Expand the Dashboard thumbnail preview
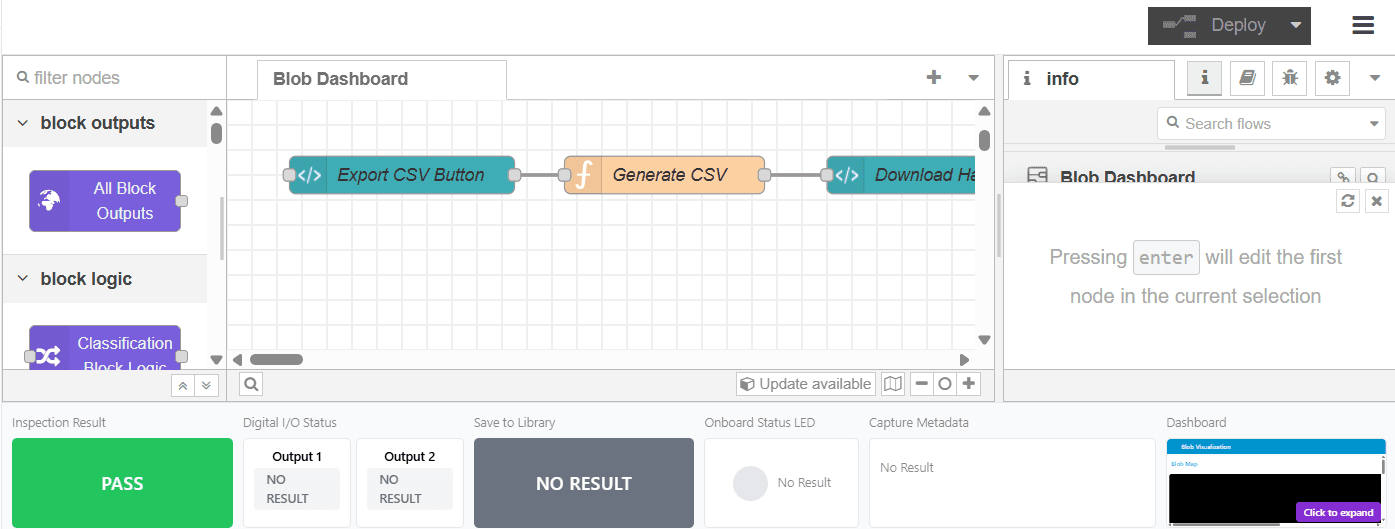Viewport: 1395px width, 529px height. (1337, 512)
